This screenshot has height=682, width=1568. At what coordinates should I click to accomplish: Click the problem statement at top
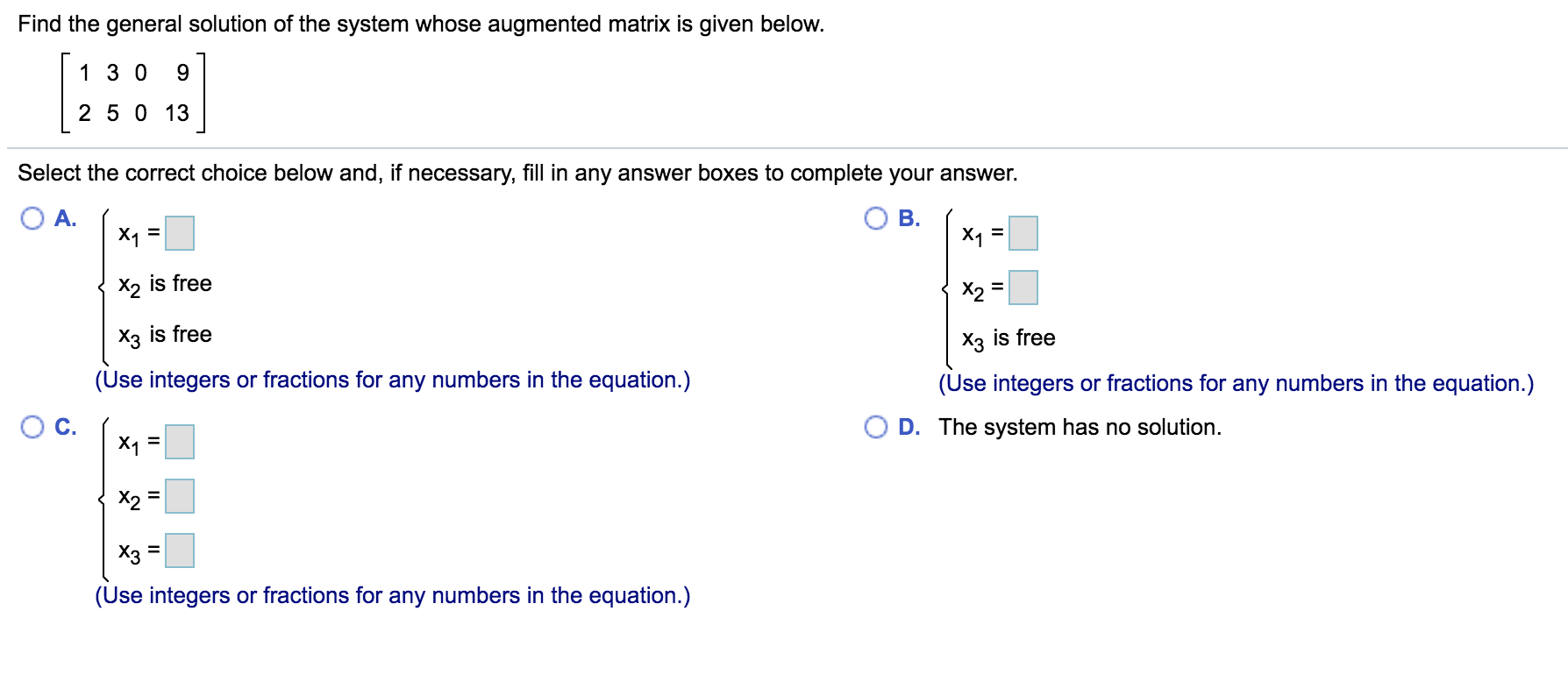pyautogui.click(x=419, y=24)
